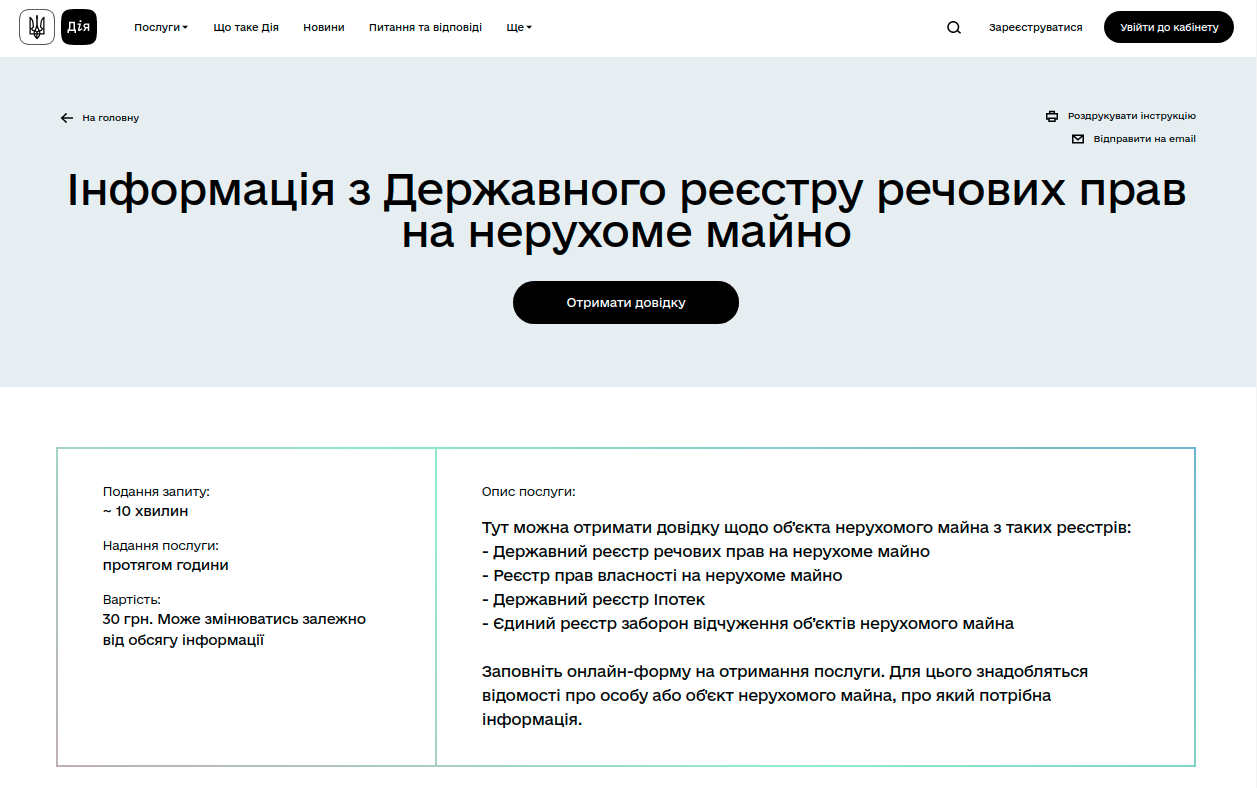Expand the Послуги dropdown menu

pyautogui.click(x=161, y=28)
